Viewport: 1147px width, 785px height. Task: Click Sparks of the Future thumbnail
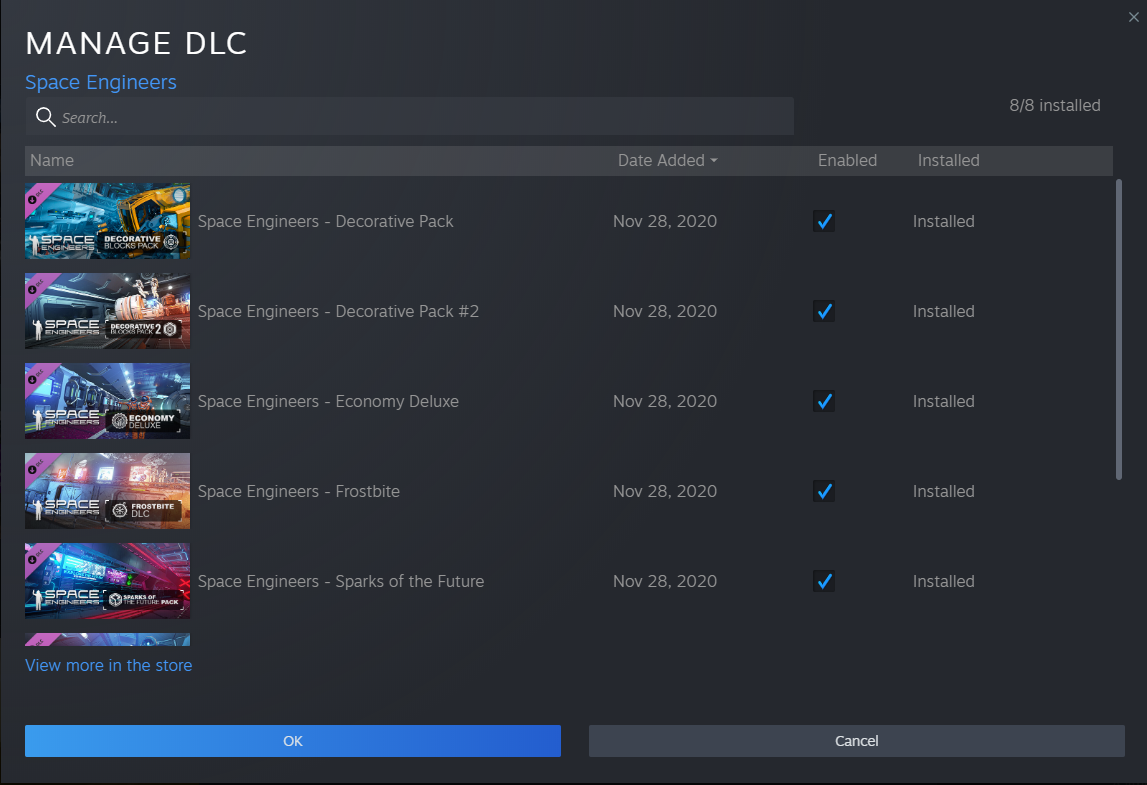click(x=107, y=581)
